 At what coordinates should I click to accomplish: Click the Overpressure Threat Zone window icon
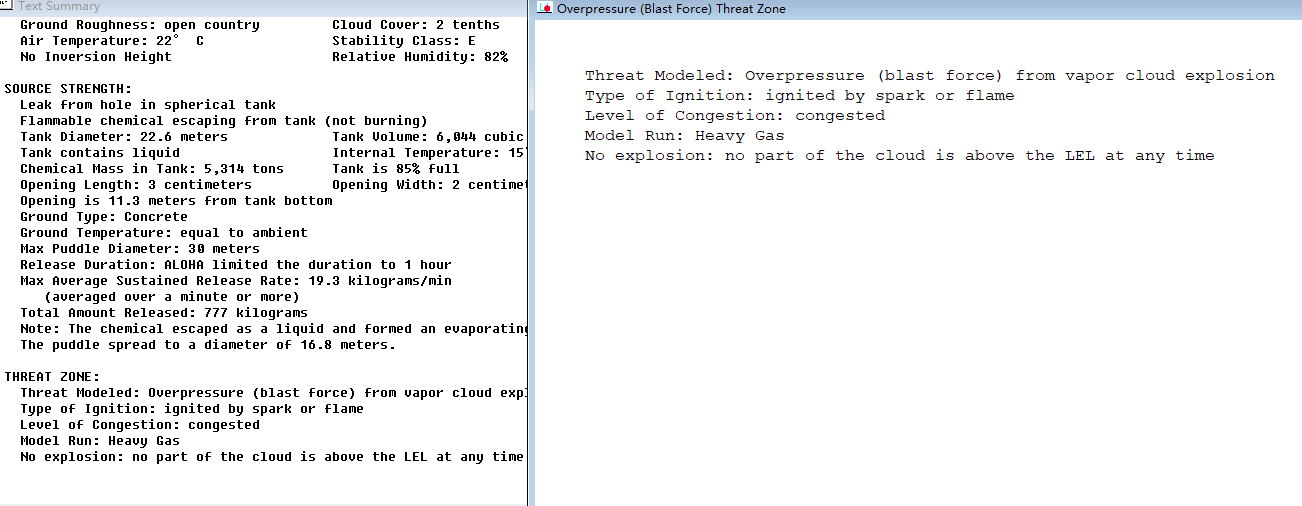pyautogui.click(x=545, y=8)
